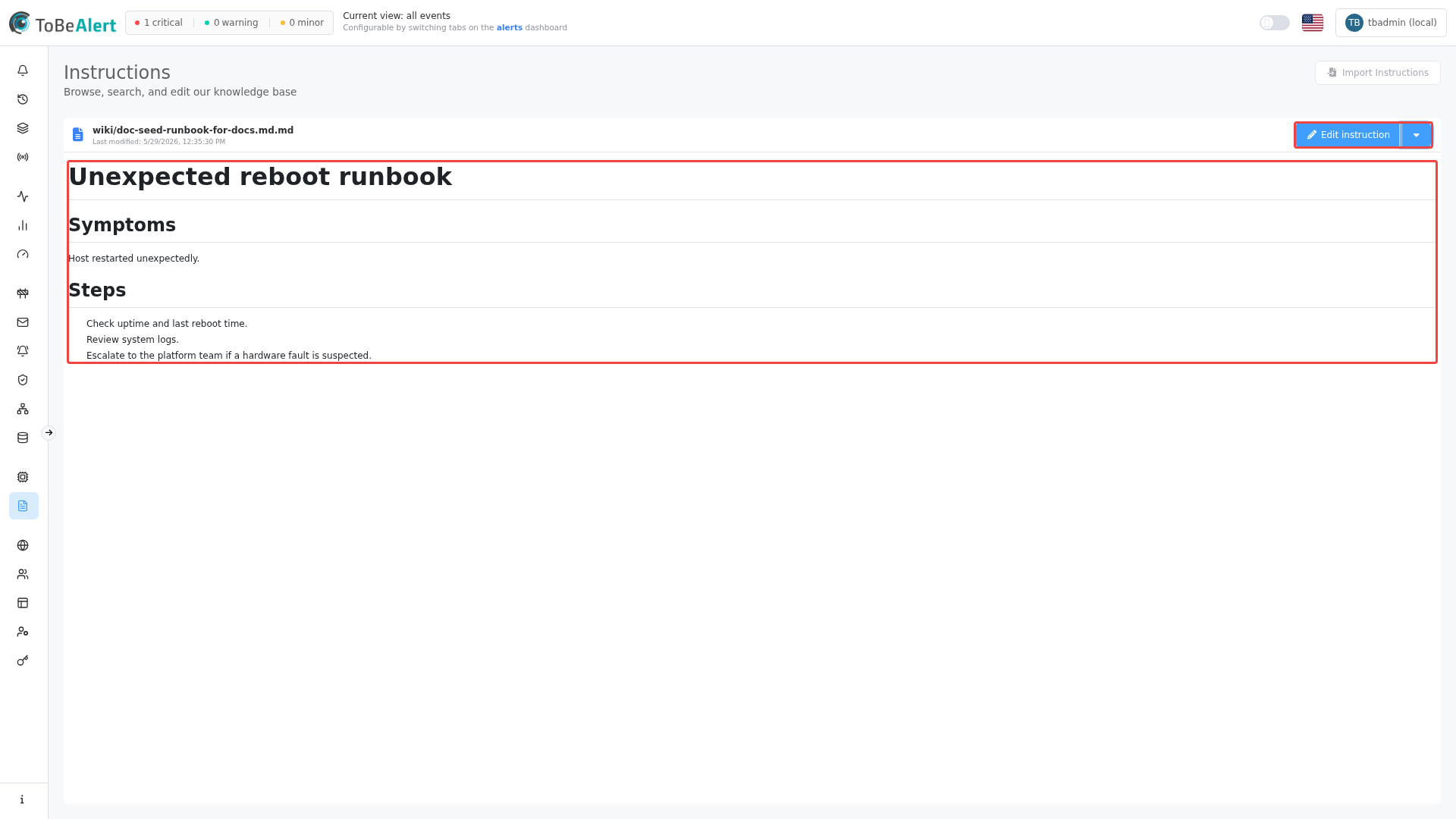
Task: Open the network hierarchy sidebar icon
Action: coord(23,409)
